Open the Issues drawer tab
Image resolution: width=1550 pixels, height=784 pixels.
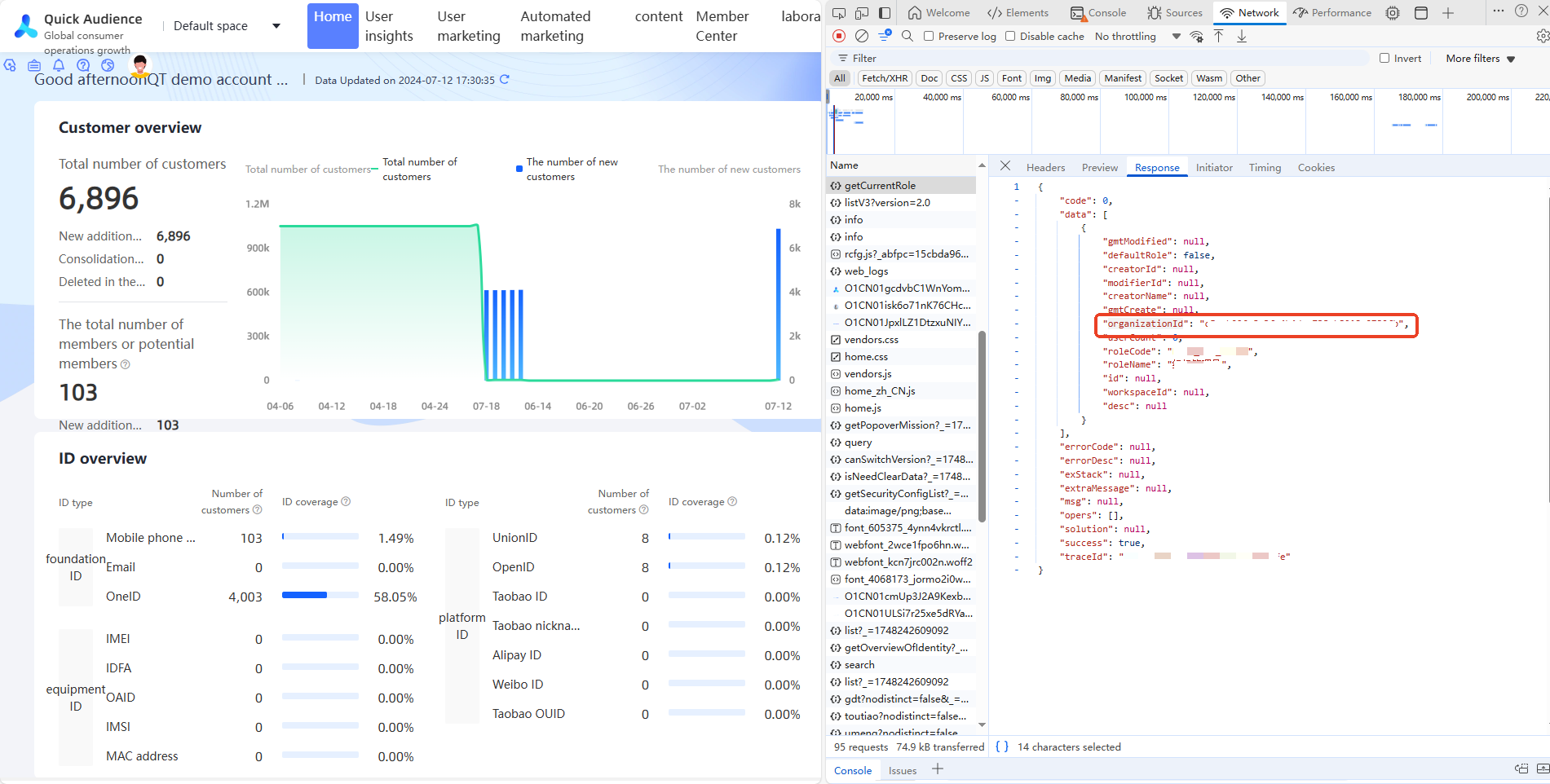pos(903,770)
